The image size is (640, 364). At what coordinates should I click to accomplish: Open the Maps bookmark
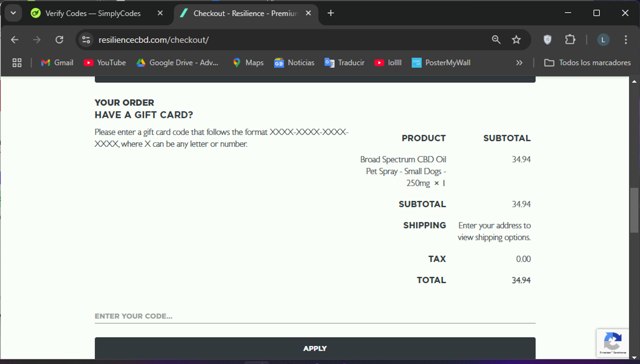248,62
